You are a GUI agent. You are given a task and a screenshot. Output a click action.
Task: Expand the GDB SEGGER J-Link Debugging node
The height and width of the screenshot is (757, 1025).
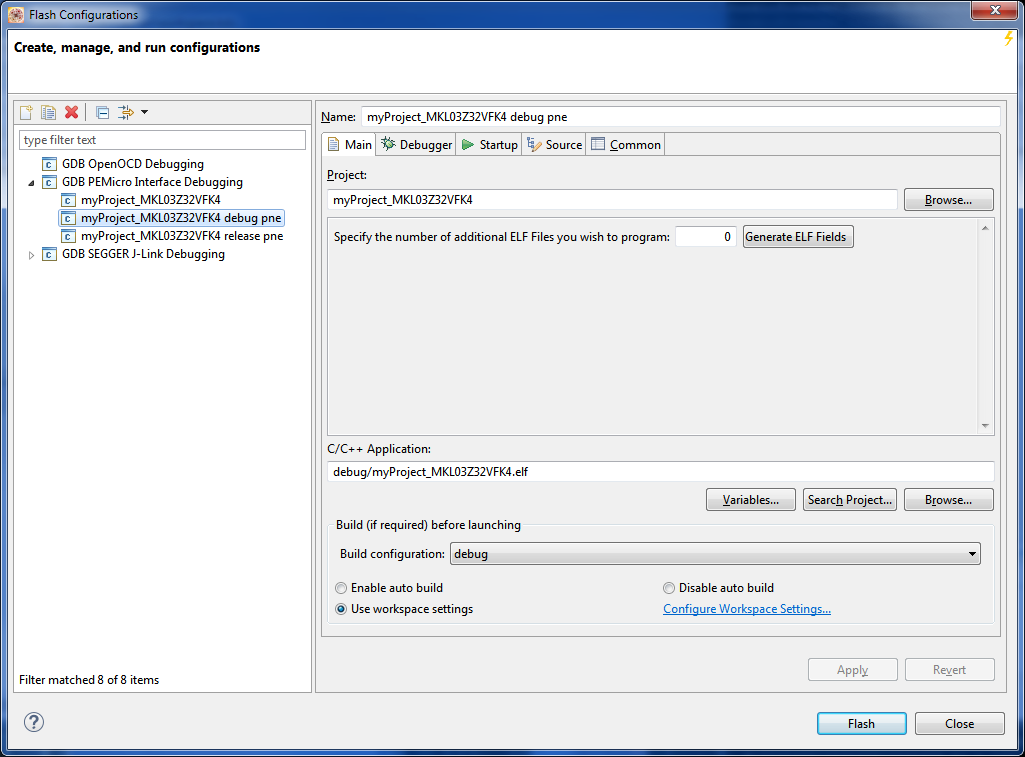tap(31, 255)
